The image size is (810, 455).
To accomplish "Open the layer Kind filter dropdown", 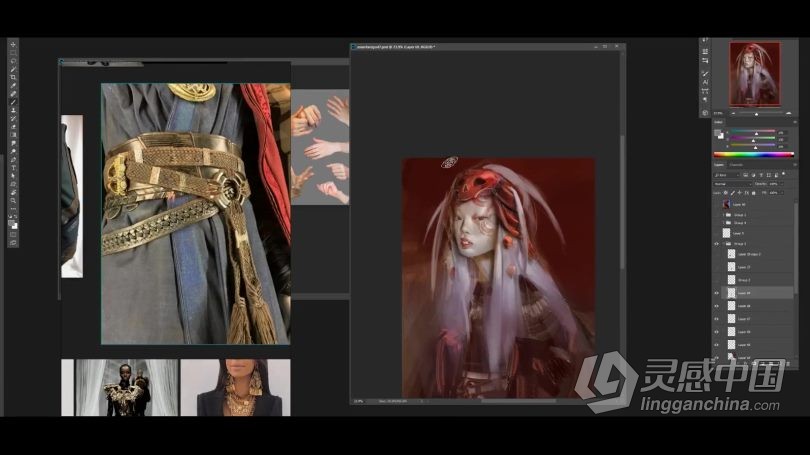I will [x=727, y=175].
